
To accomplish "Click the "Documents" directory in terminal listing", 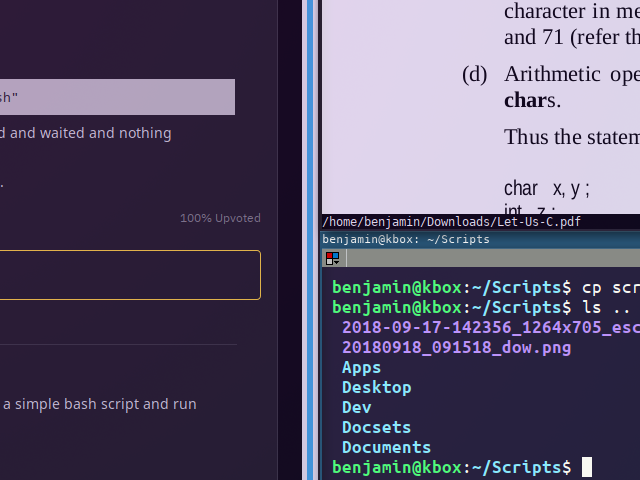I will pos(386,447).
